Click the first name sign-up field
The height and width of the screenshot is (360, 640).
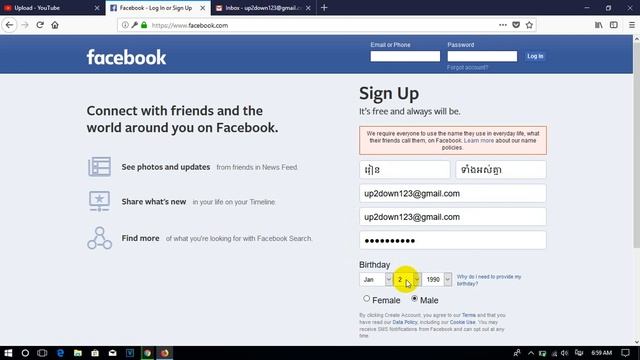coord(404,169)
